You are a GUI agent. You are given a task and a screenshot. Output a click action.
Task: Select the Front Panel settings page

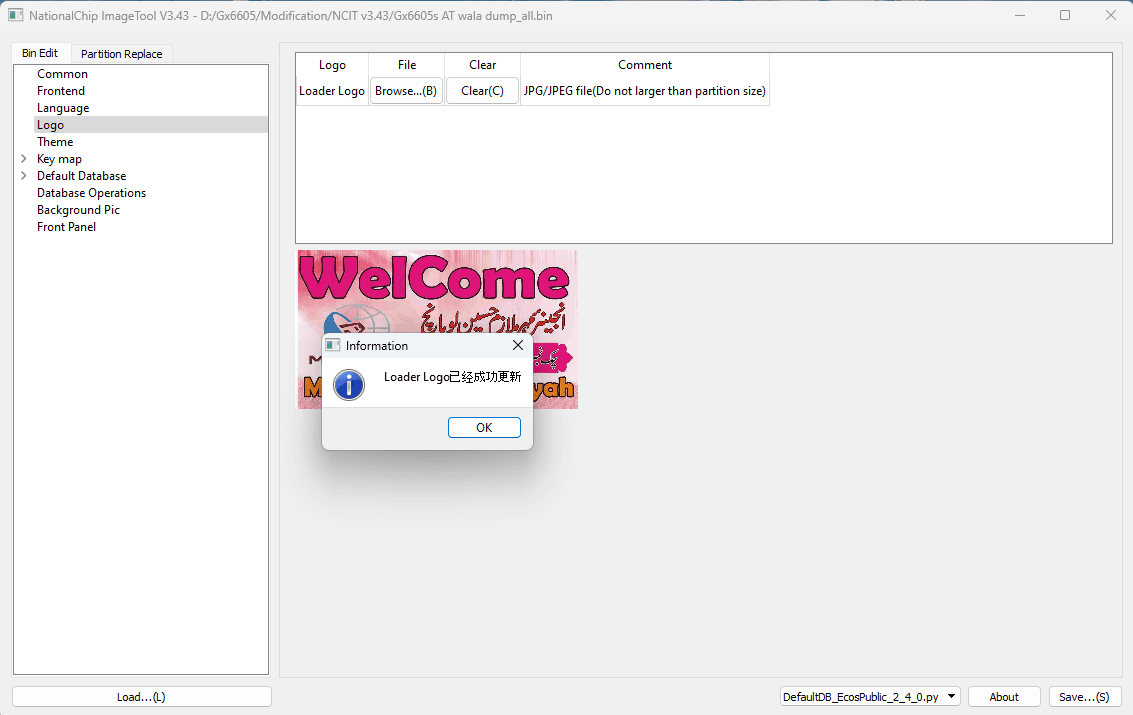pos(66,226)
